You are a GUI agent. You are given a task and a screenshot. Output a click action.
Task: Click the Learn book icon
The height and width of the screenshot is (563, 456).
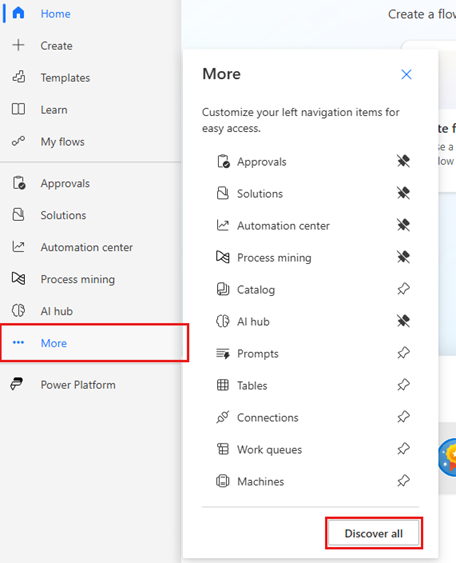point(18,109)
